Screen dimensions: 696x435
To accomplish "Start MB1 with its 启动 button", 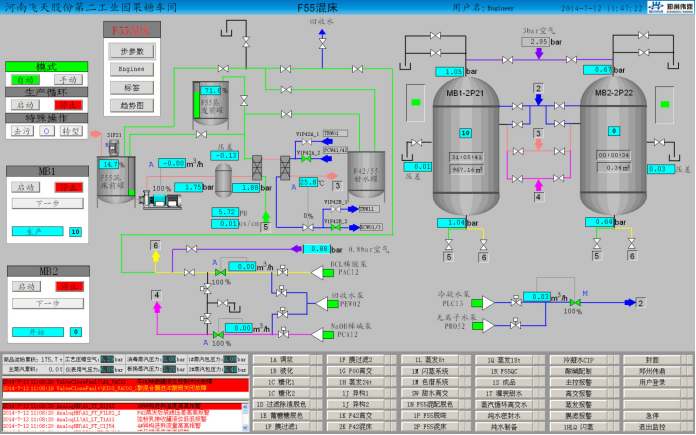I will (25, 187).
